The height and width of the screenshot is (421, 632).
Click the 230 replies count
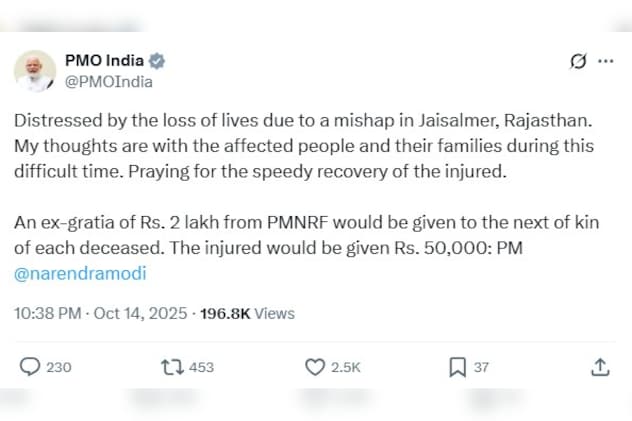tap(59, 367)
